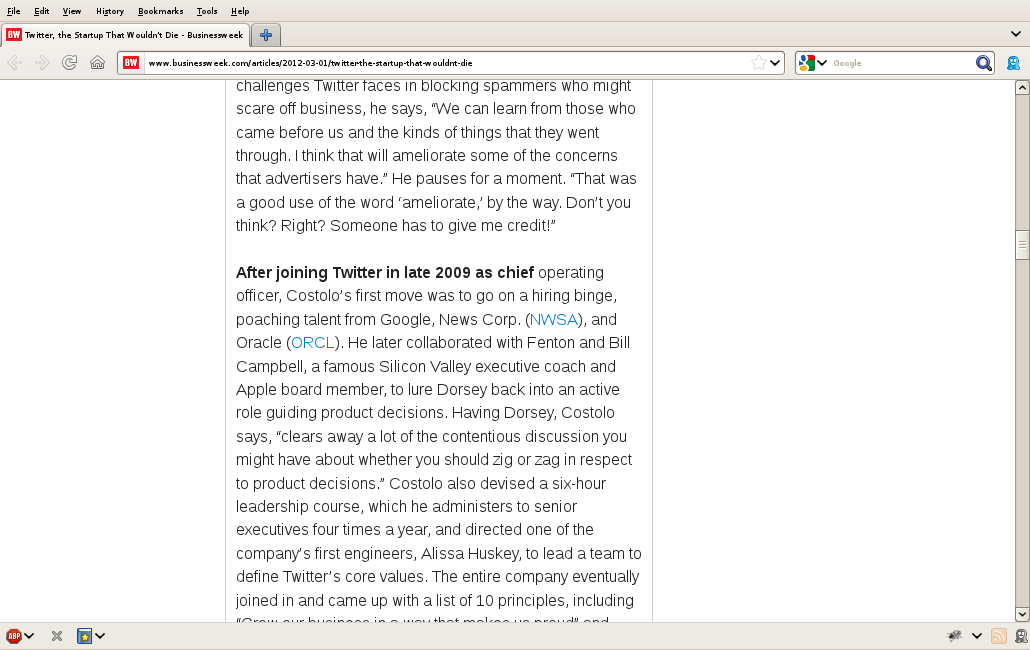The width and height of the screenshot is (1030, 650).
Task: Click the Google search field
Action: pos(901,63)
